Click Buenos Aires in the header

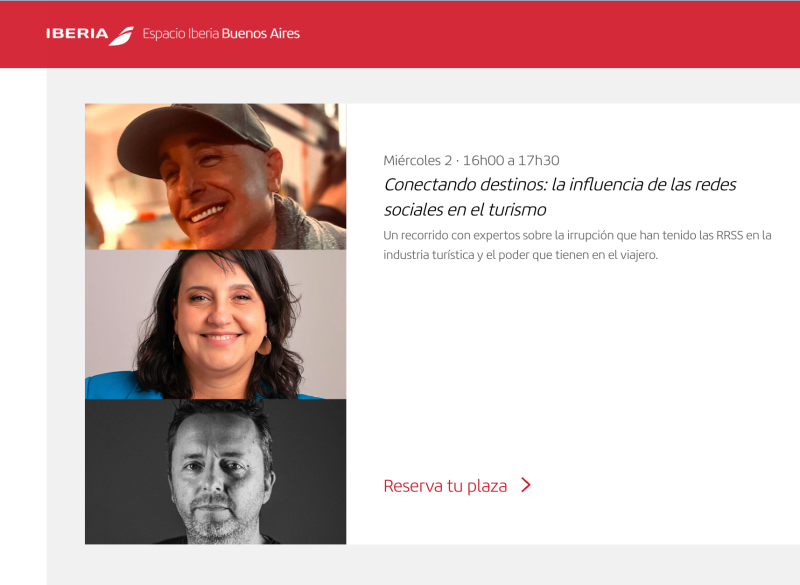point(261,34)
